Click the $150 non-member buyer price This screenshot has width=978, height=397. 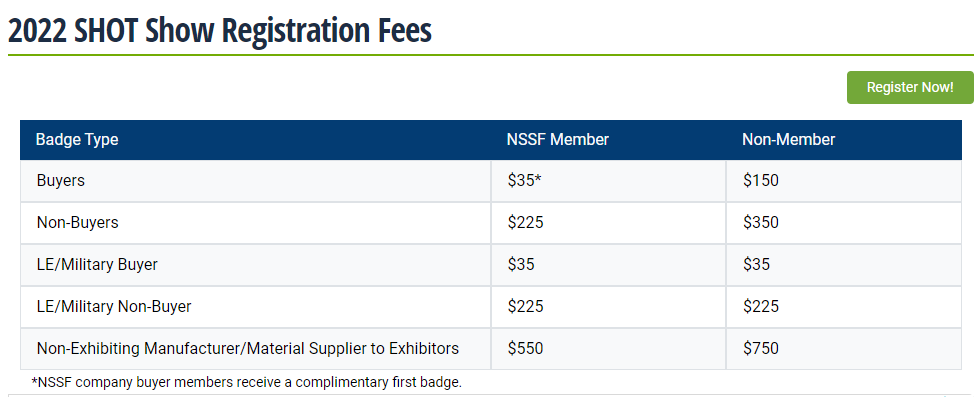tap(760, 181)
